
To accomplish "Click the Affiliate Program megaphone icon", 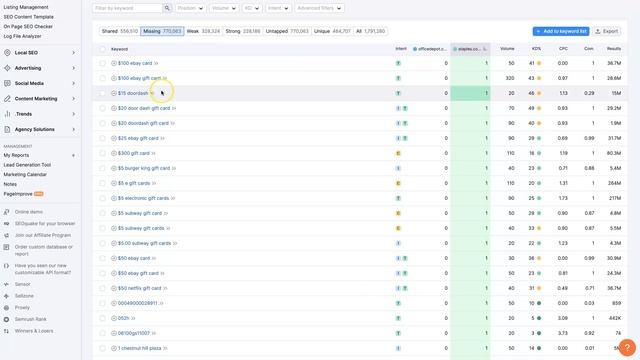I will coord(7,236).
